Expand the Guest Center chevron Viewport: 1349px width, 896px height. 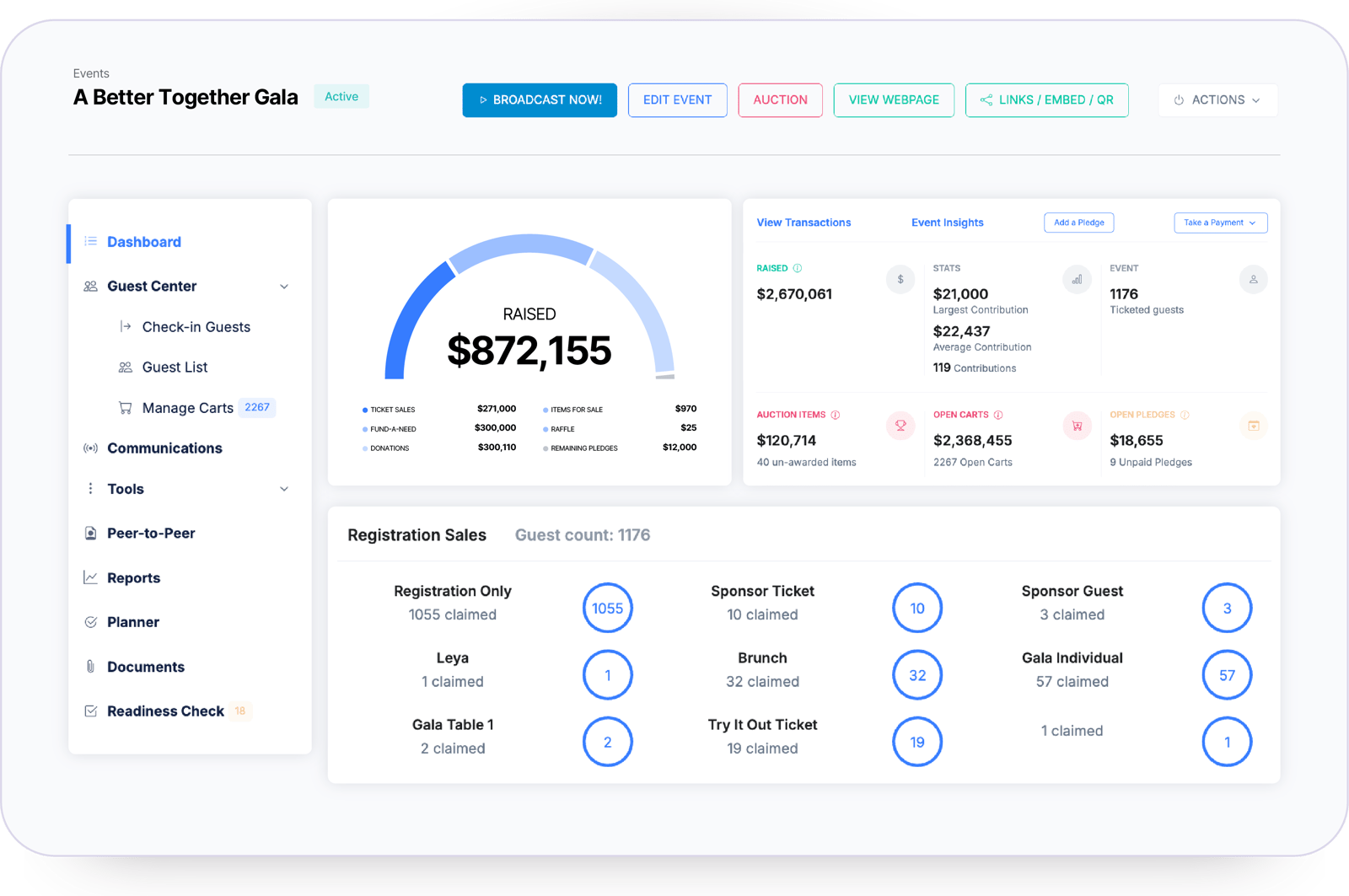point(284,287)
